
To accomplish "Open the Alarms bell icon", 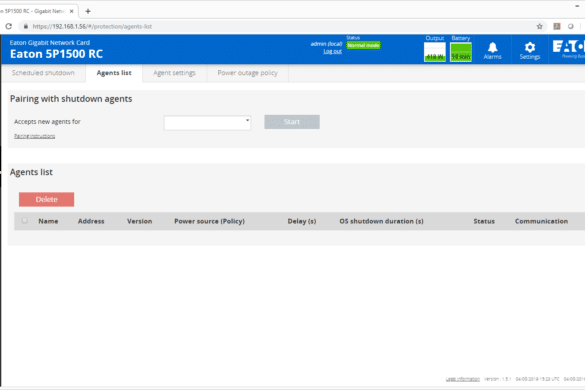I will [x=492, y=50].
